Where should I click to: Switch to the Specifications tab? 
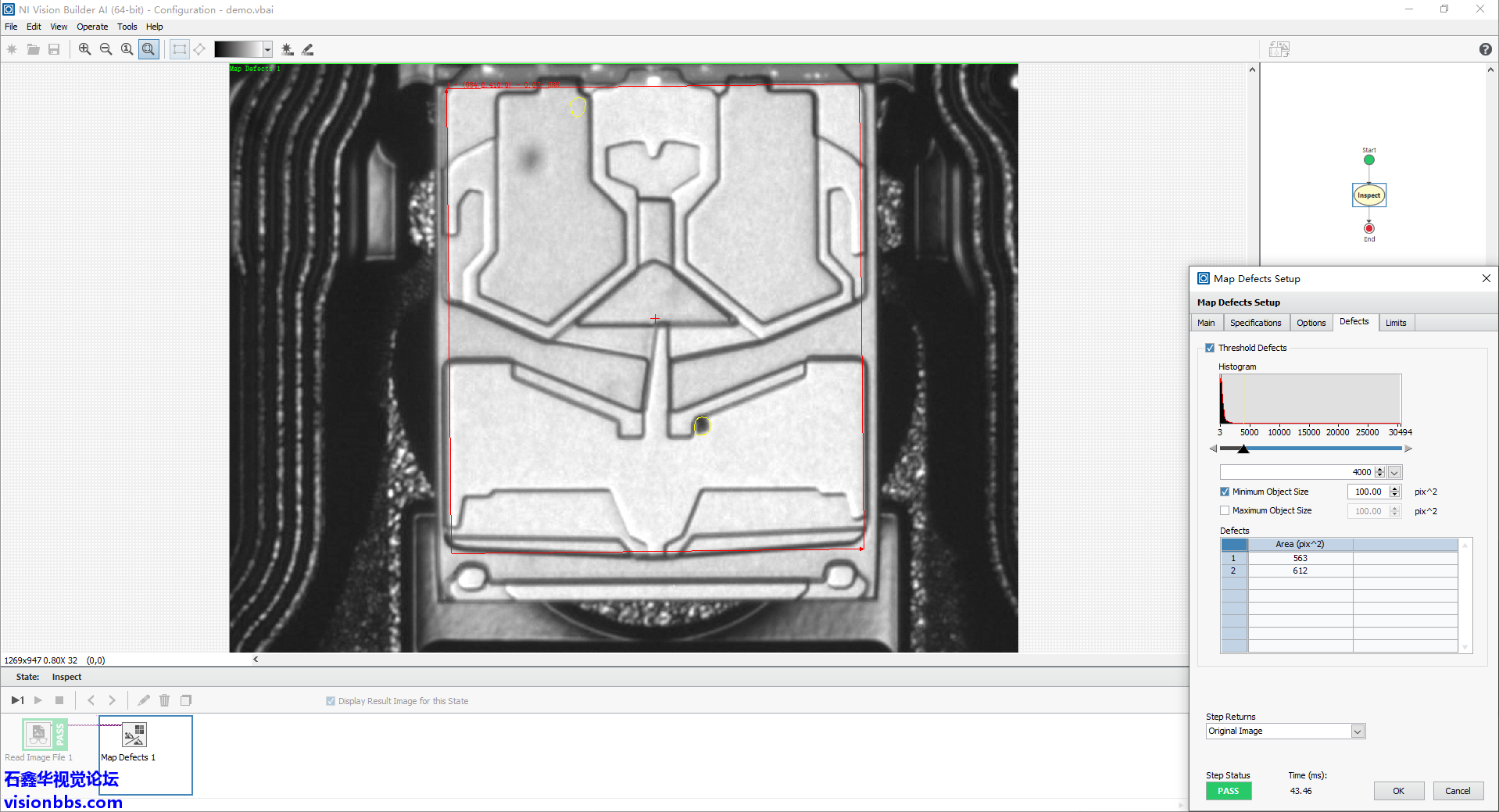(1255, 323)
